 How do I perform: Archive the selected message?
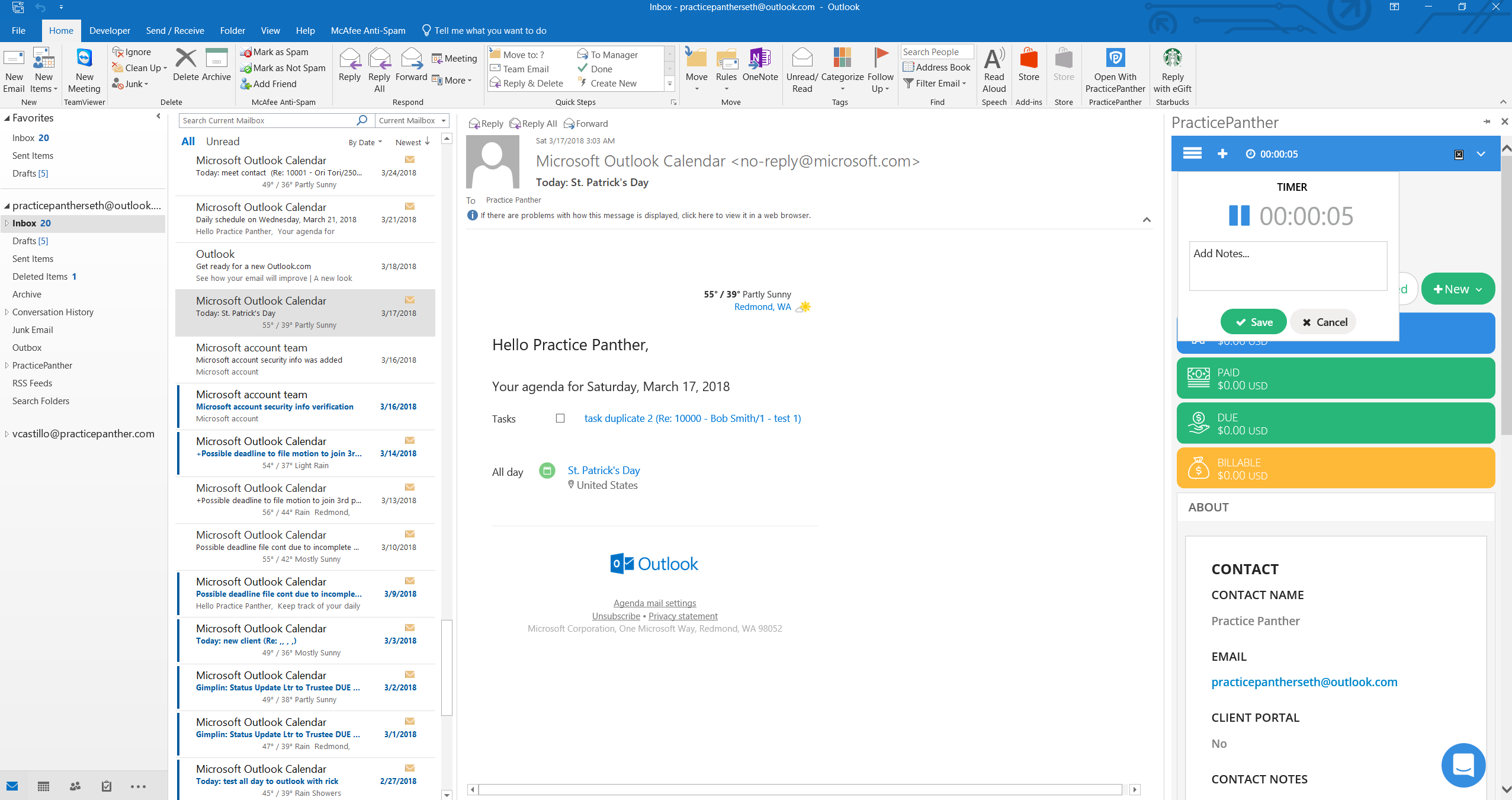pyautogui.click(x=216, y=65)
